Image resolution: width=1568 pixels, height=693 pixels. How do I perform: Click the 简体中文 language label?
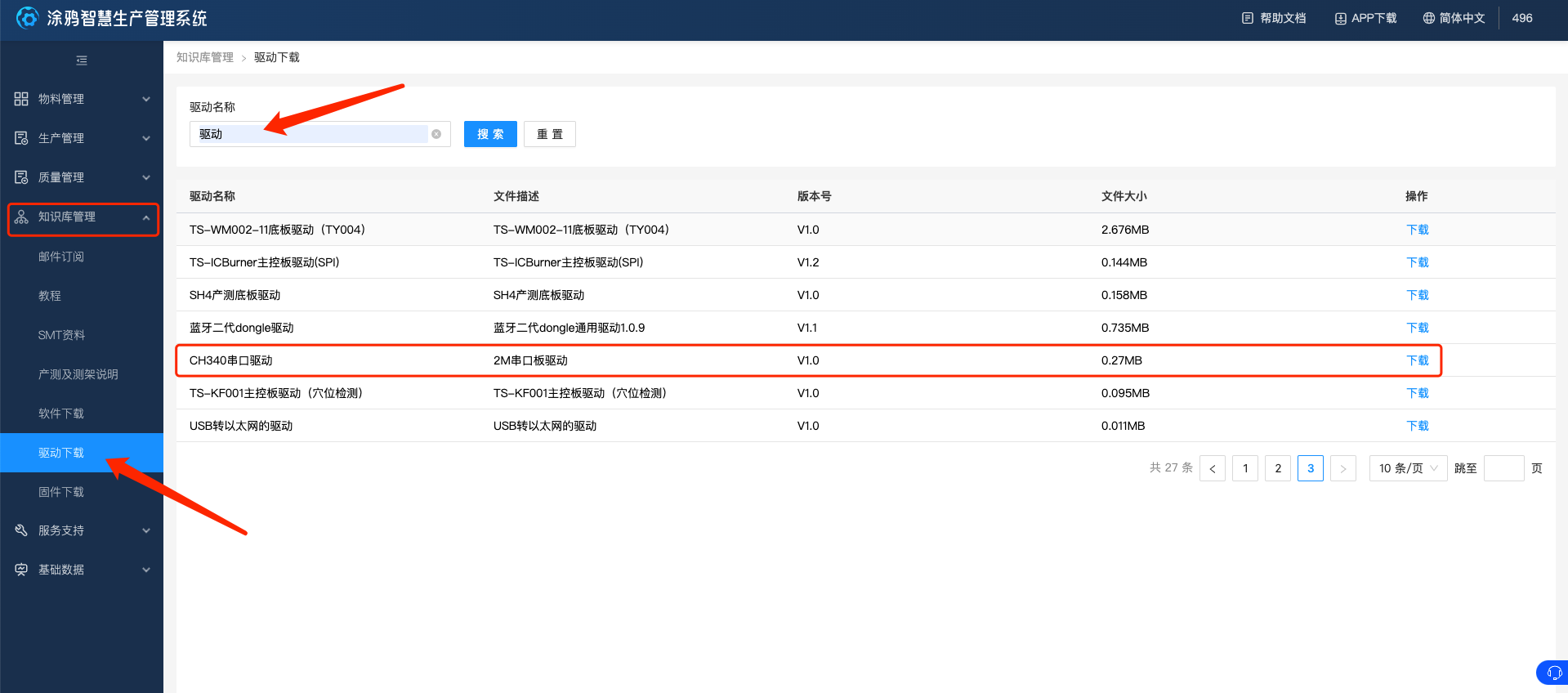(1462, 18)
